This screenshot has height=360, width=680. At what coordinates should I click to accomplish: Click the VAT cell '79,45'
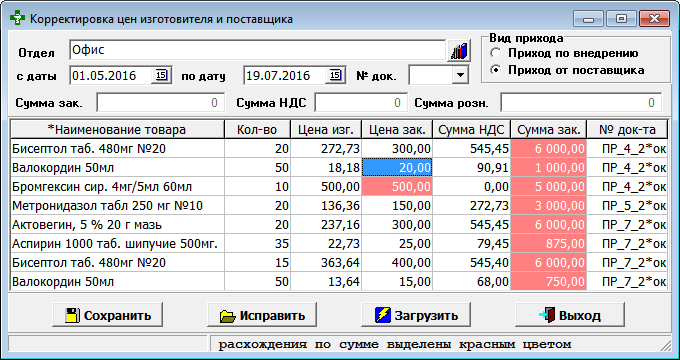coord(471,243)
